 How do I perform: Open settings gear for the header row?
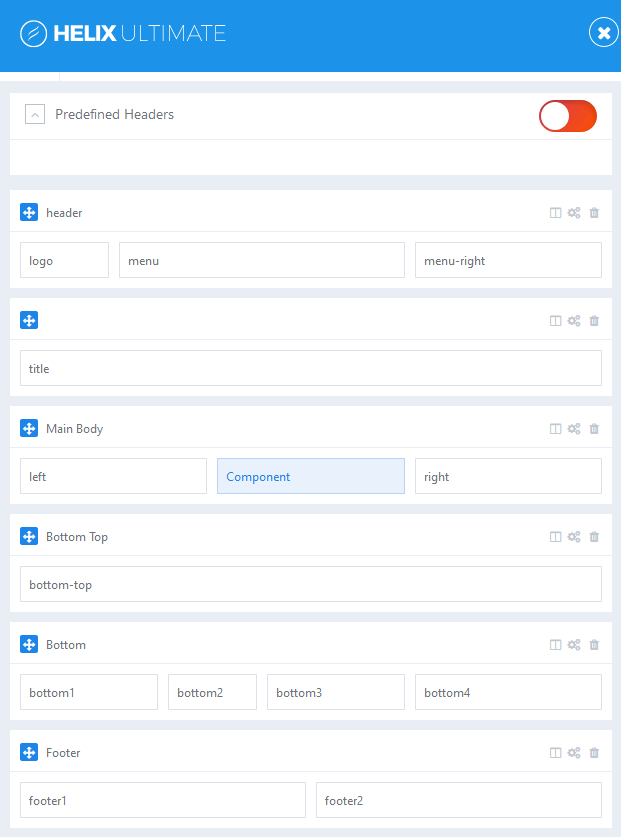point(574,213)
